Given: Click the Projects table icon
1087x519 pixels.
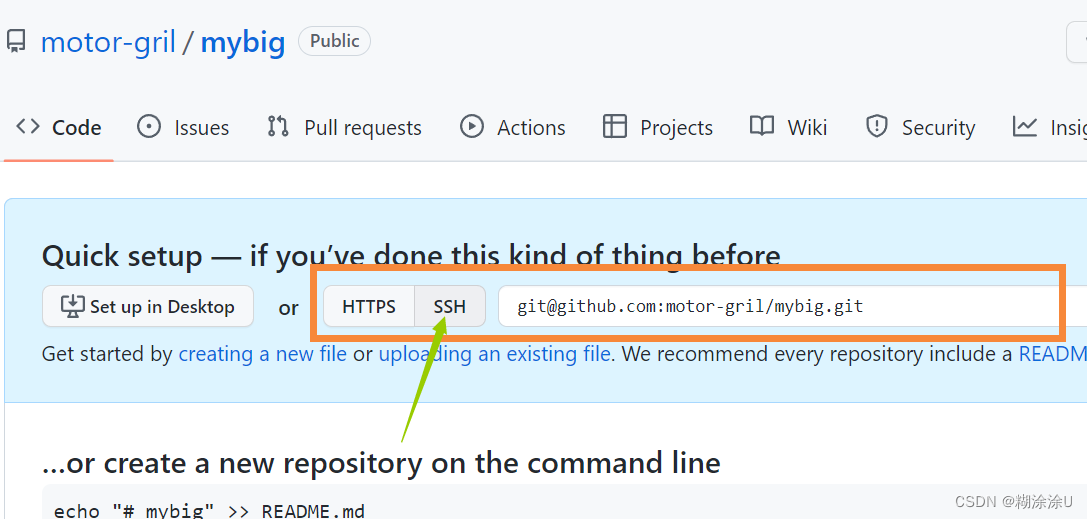Looking at the screenshot, I should [615, 127].
